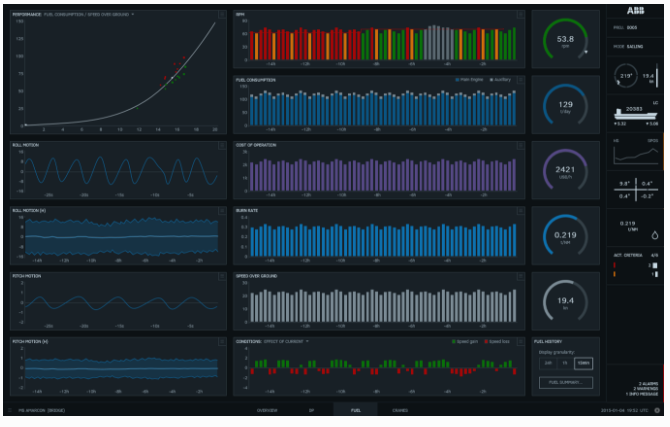Toggle the Main Engine legend series
Screen dimensions: 670x427
coord(467,80)
